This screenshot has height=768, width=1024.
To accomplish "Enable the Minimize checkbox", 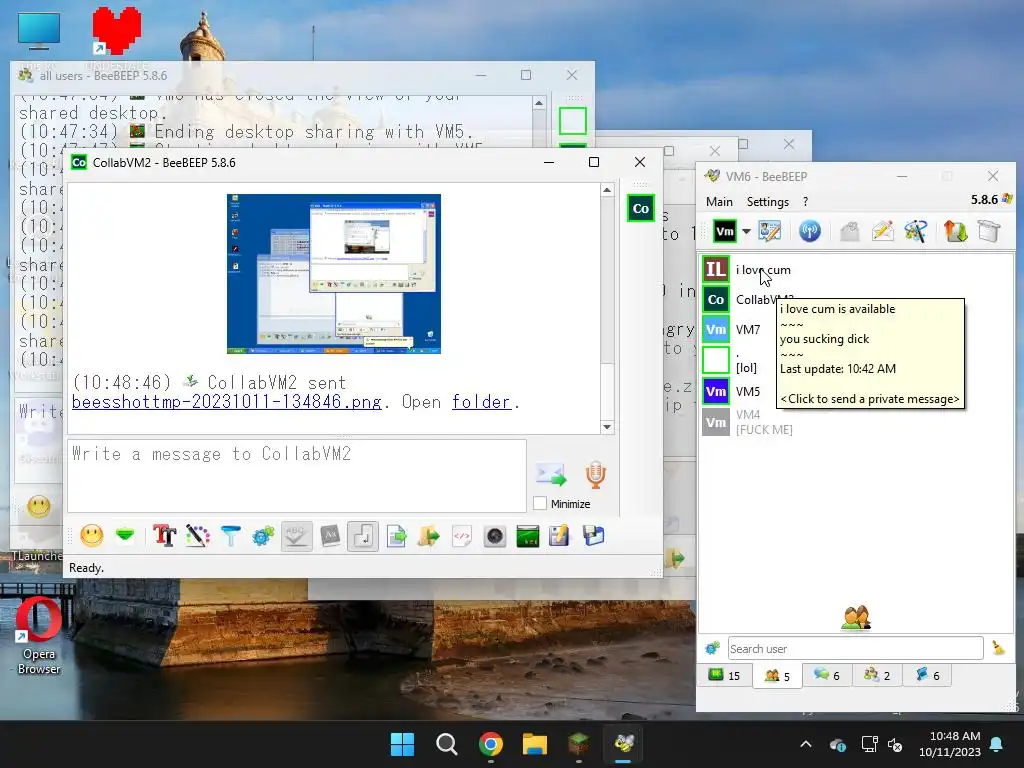I will tap(539, 504).
